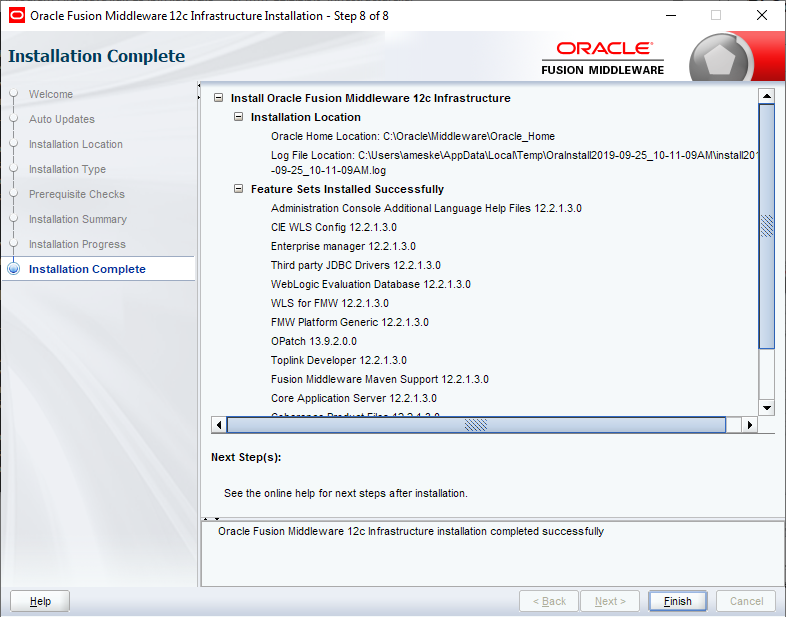Screen dimensions: 786x617
Task: Collapse the Installation Location node
Action: [239, 117]
